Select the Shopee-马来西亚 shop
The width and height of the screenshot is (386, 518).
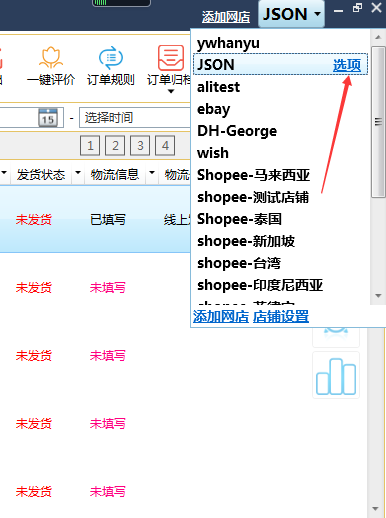253,175
